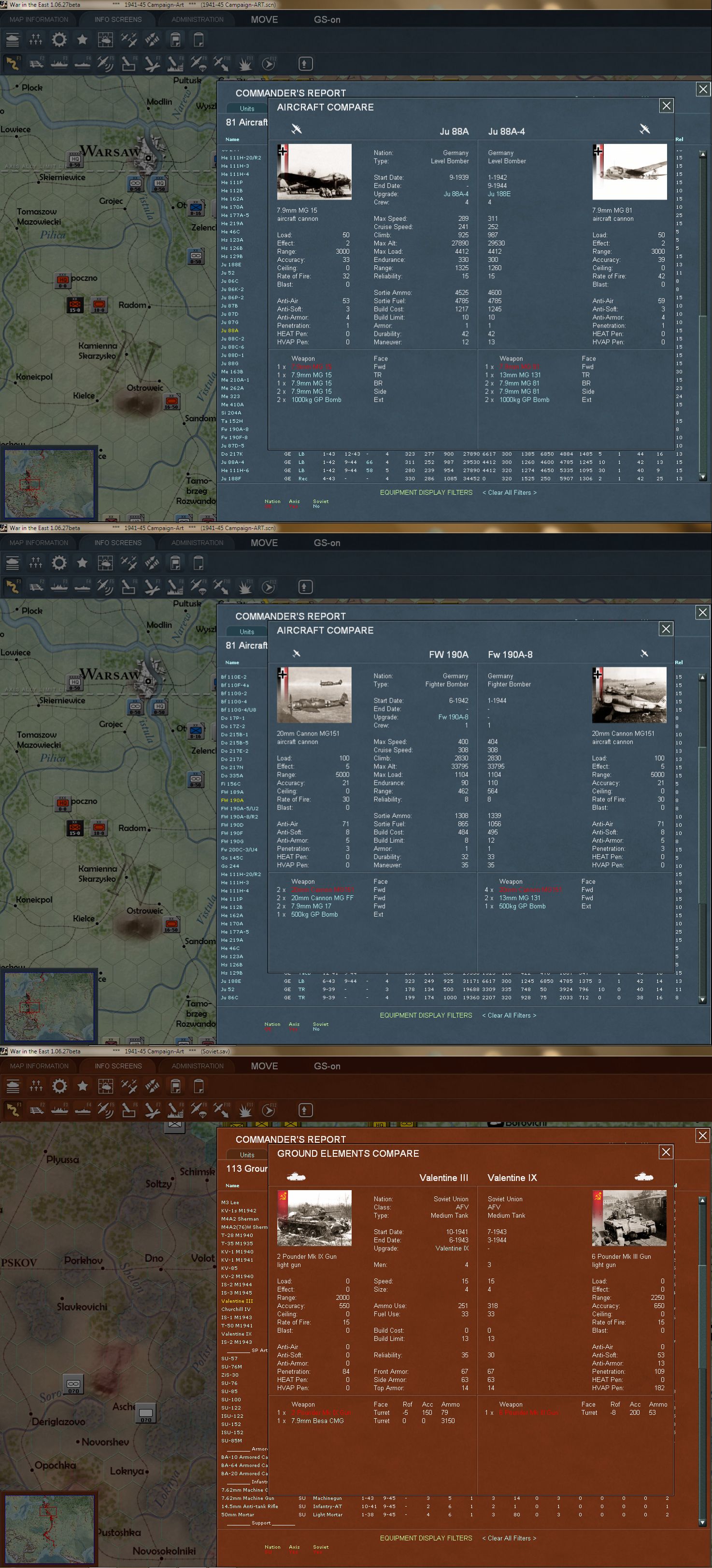
Task: Click the crossed aircraft icon in FW 190A screen toolbar
Action: pos(128,563)
